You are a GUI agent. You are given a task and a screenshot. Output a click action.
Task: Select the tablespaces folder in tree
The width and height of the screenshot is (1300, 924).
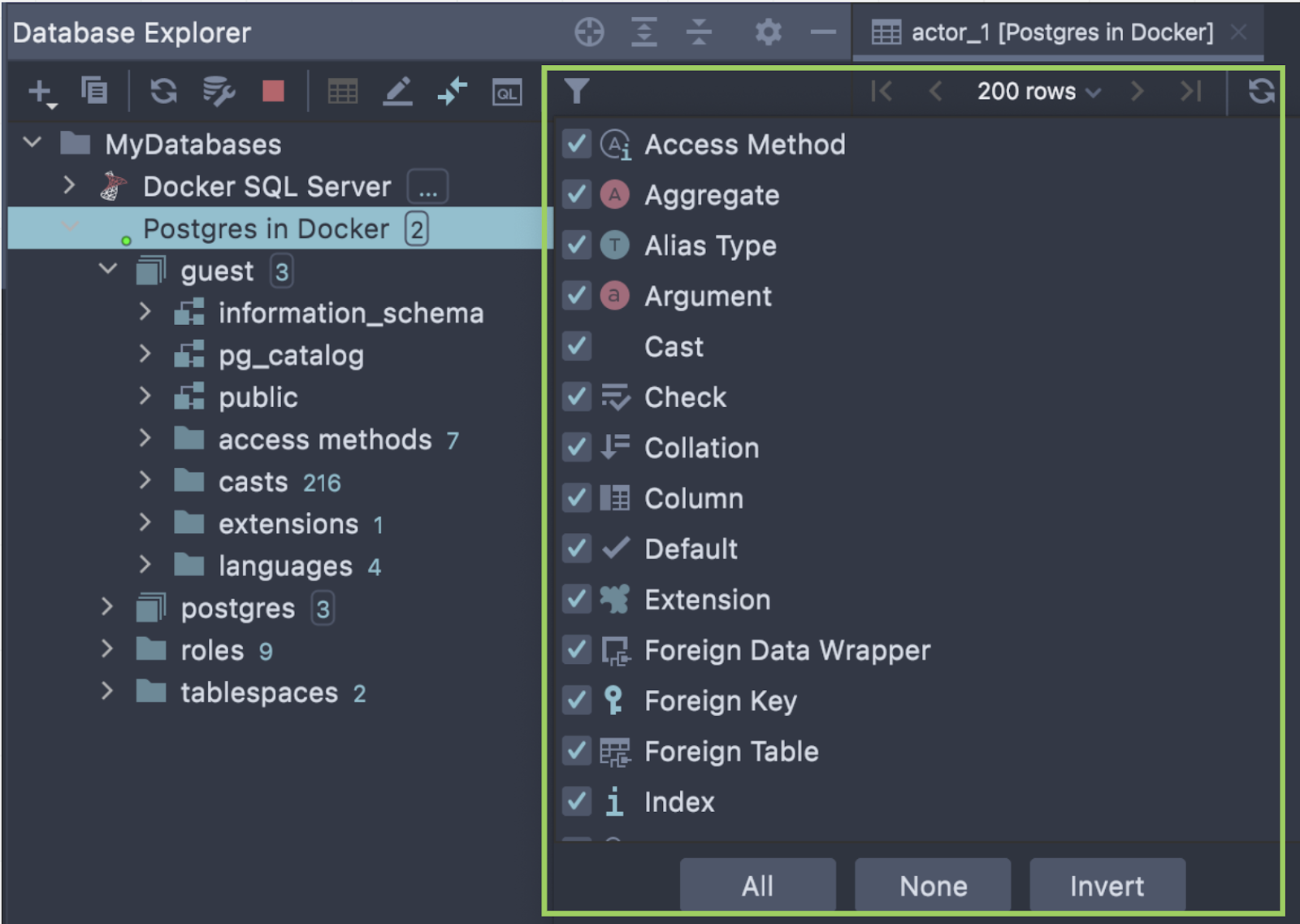[x=258, y=692]
